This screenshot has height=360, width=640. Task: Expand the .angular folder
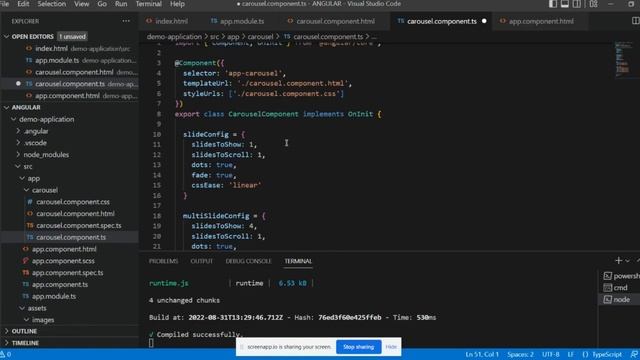[36, 131]
